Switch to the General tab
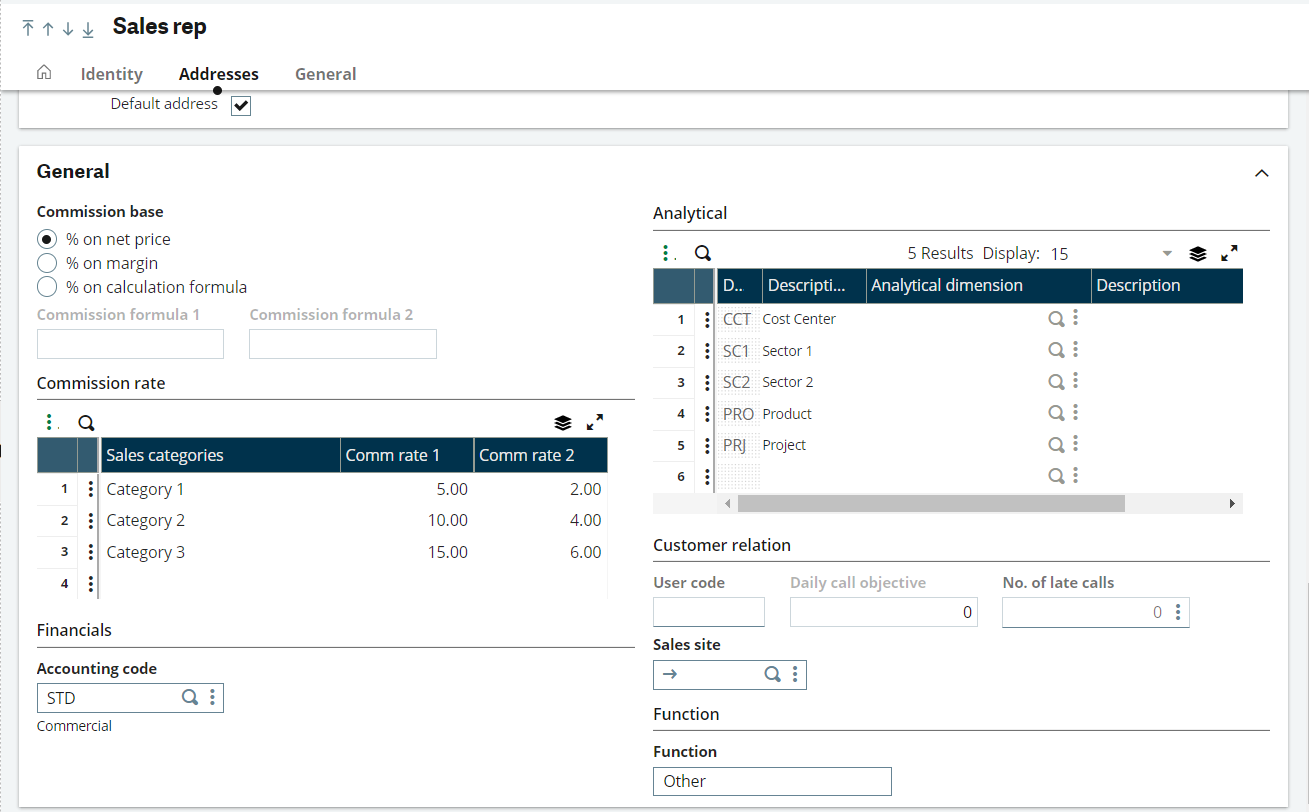Image resolution: width=1309 pixels, height=812 pixels. (x=325, y=73)
